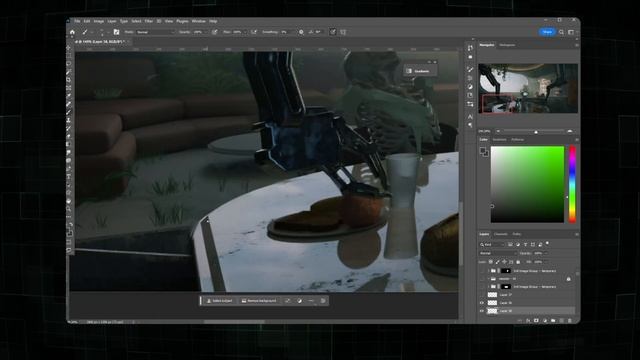Lock transparent pixels icon
Viewport: 640px width, 360px height.
[491, 262]
